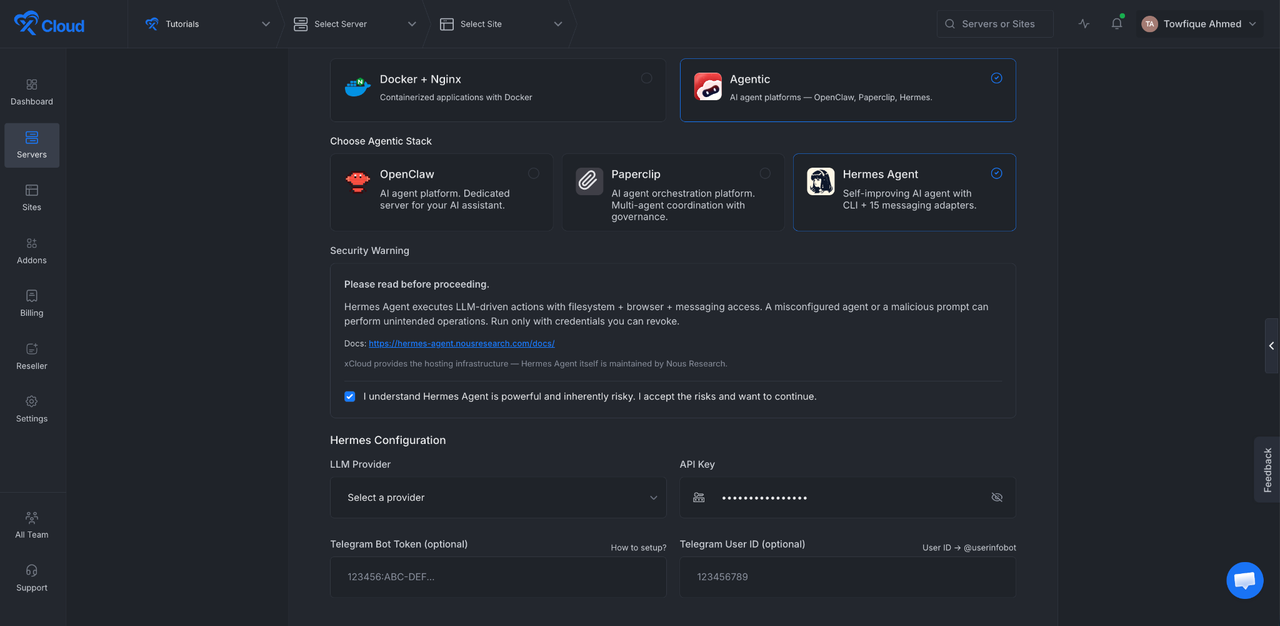Open the Select Server dropdown
Viewport: 1280px width, 626px height.
click(355, 24)
